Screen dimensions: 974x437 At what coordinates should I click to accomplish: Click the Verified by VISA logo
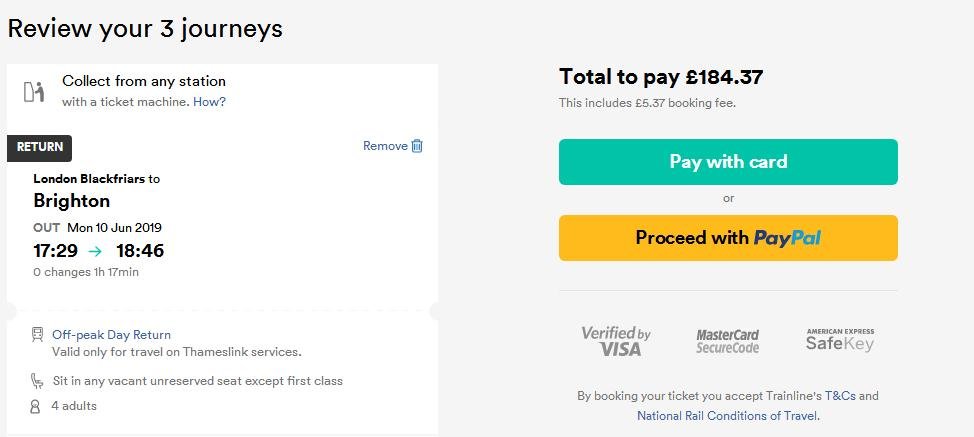tap(616, 341)
